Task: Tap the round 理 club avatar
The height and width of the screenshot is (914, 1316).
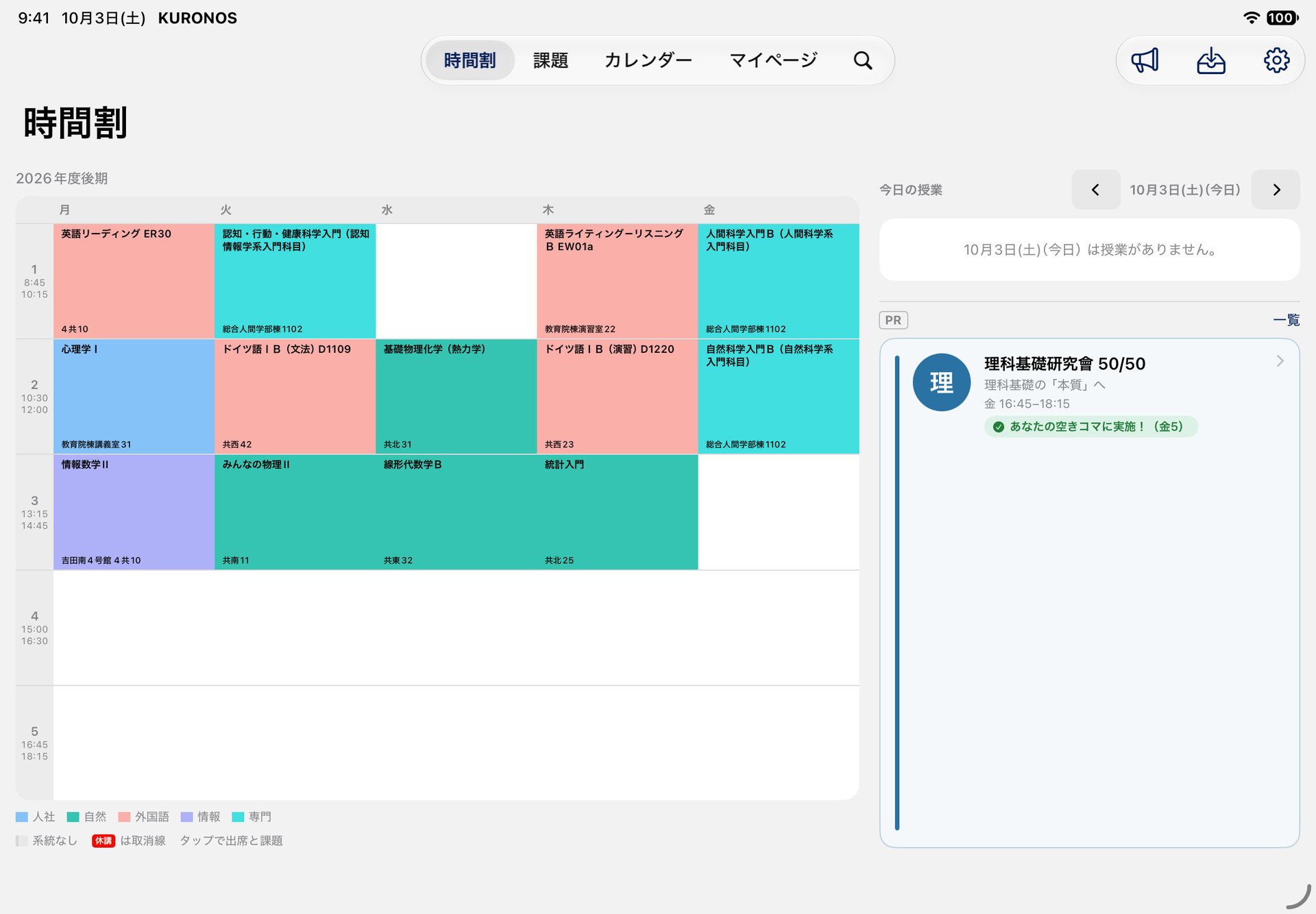Action: click(x=941, y=382)
